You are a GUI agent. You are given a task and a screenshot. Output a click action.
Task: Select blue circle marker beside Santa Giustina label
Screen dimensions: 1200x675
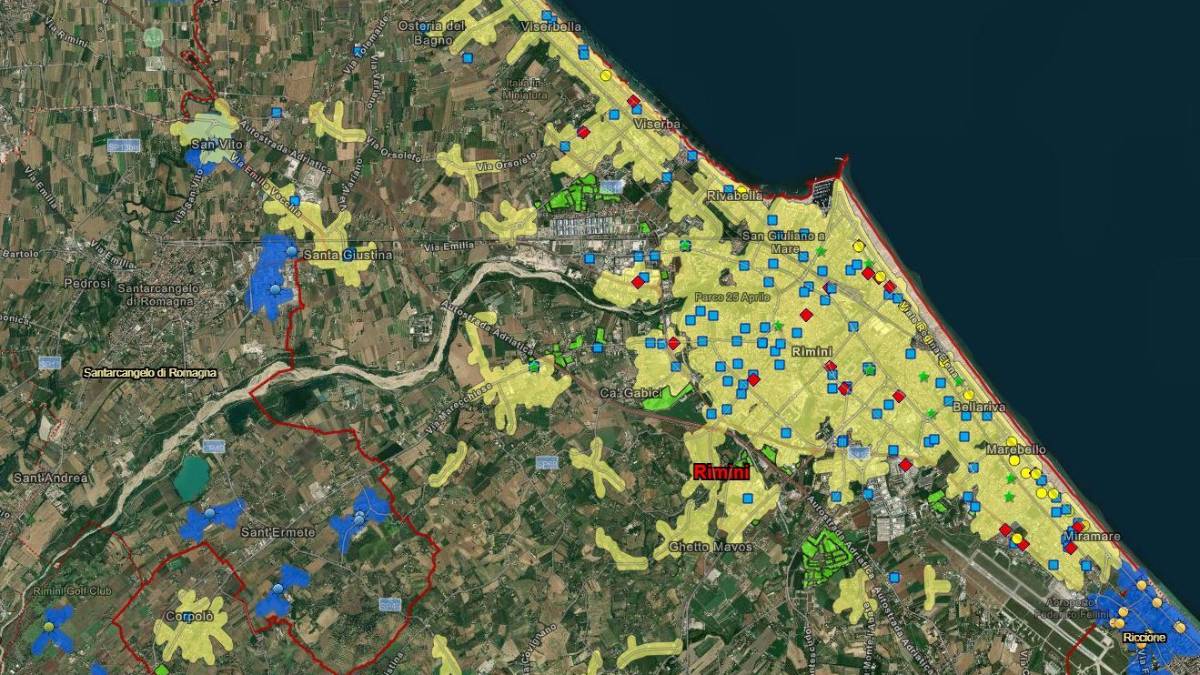click(x=292, y=250)
